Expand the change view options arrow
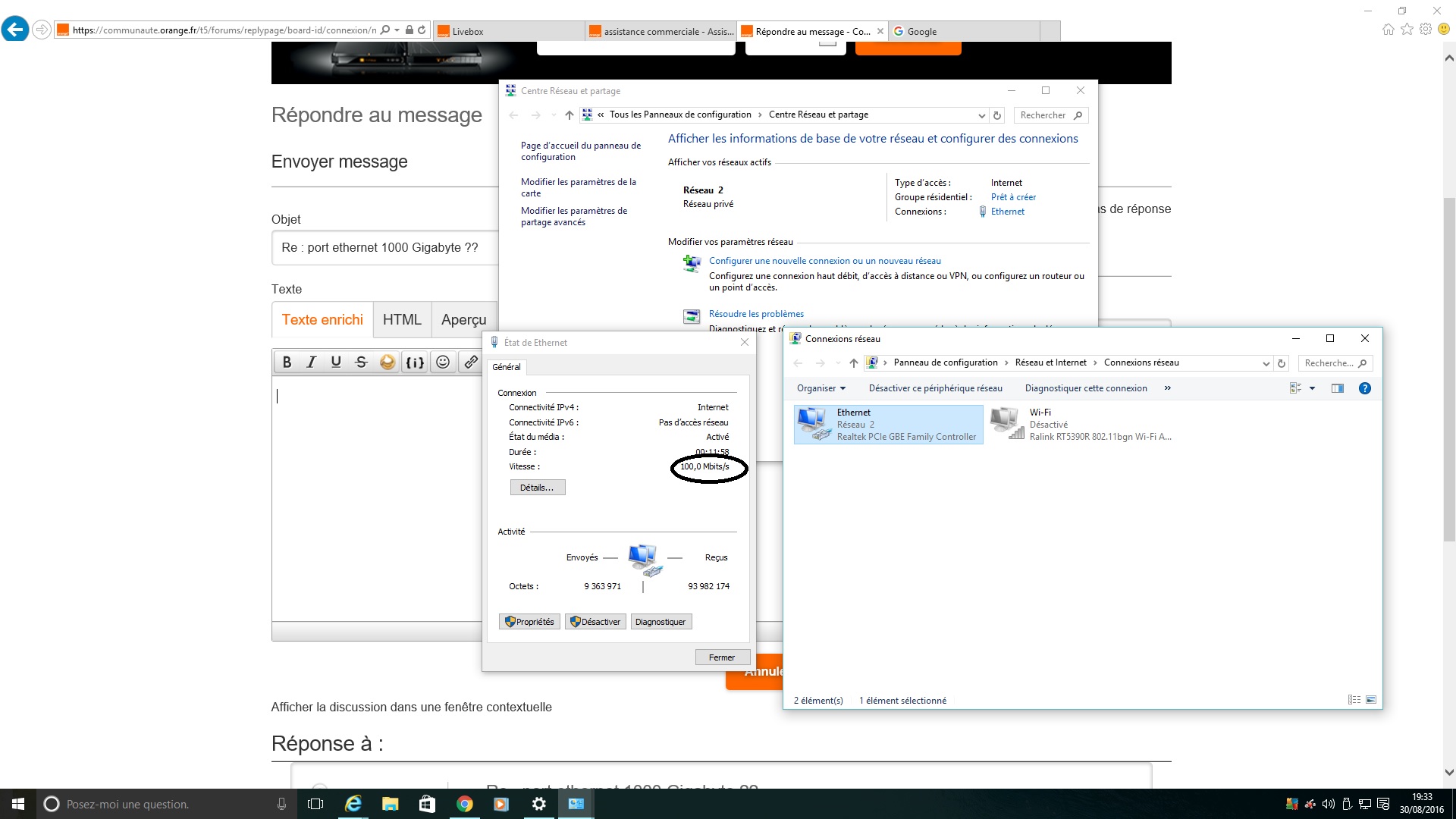Viewport: 1456px width, 819px height. (x=1312, y=388)
